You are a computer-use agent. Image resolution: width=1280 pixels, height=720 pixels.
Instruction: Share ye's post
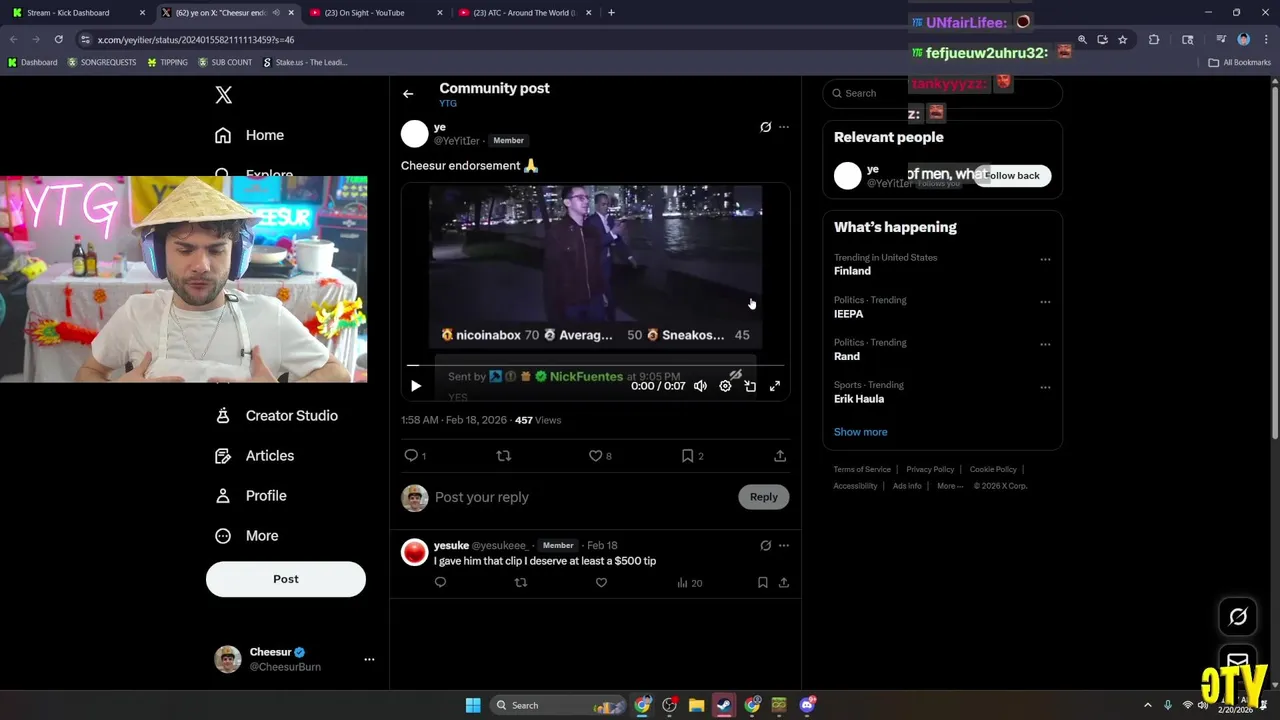[x=780, y=456]
